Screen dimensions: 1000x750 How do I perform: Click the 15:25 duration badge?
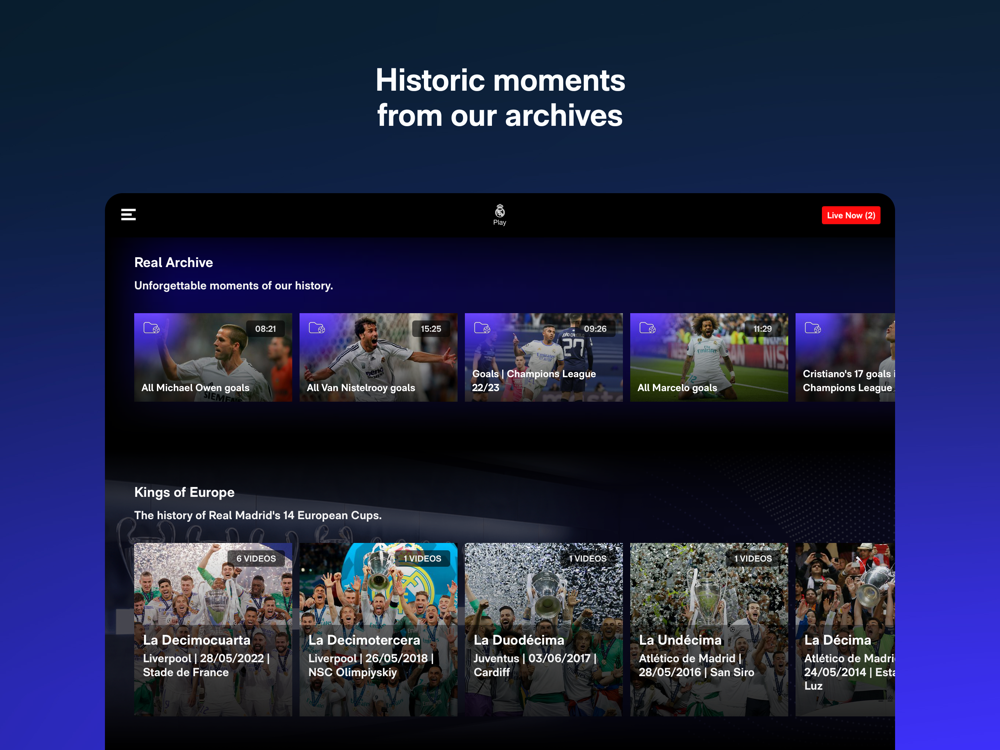[430, 328]
